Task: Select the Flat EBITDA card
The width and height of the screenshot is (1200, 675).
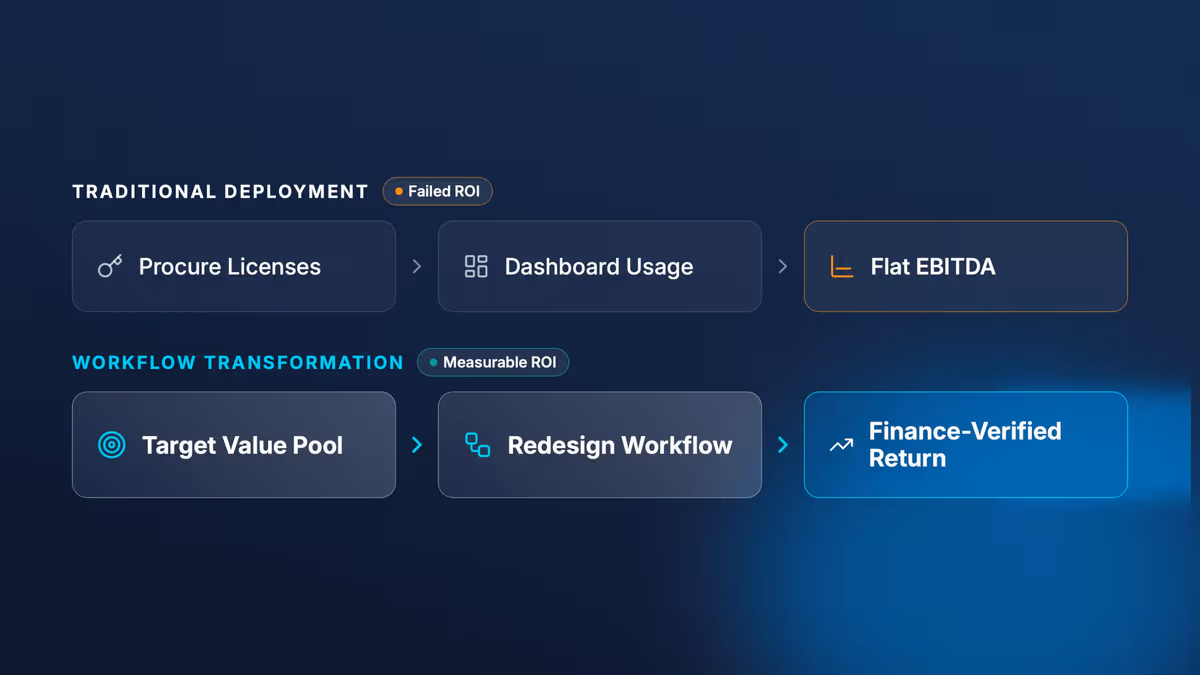Action: (x=966, y=266)
